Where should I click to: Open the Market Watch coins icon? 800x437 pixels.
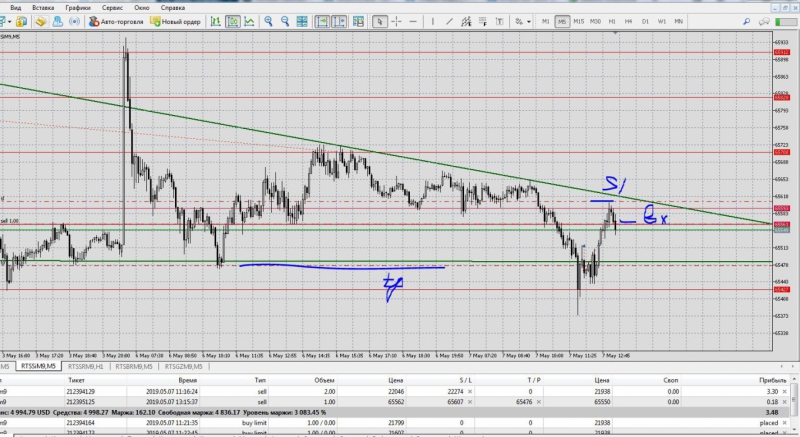pyautogui.click(x=21, y=21)
